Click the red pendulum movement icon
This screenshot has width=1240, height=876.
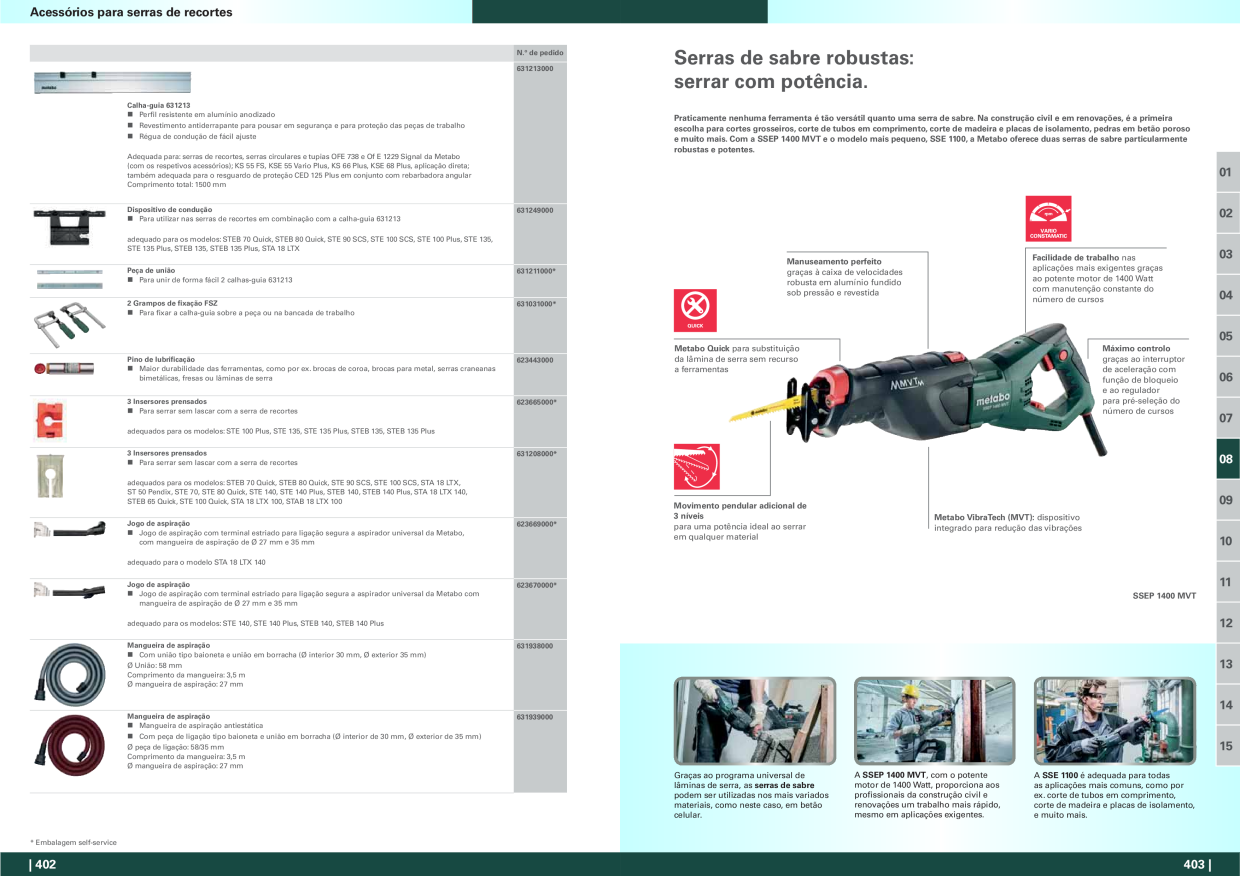click(x=697, y=467)
